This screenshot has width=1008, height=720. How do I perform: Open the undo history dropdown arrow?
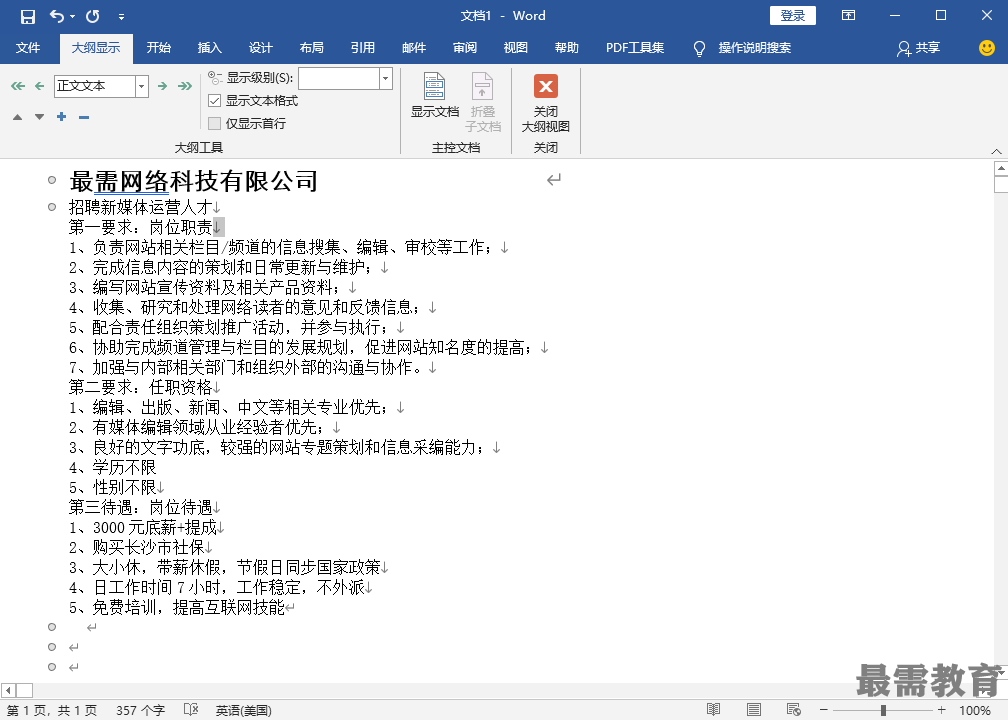(72, 17)
